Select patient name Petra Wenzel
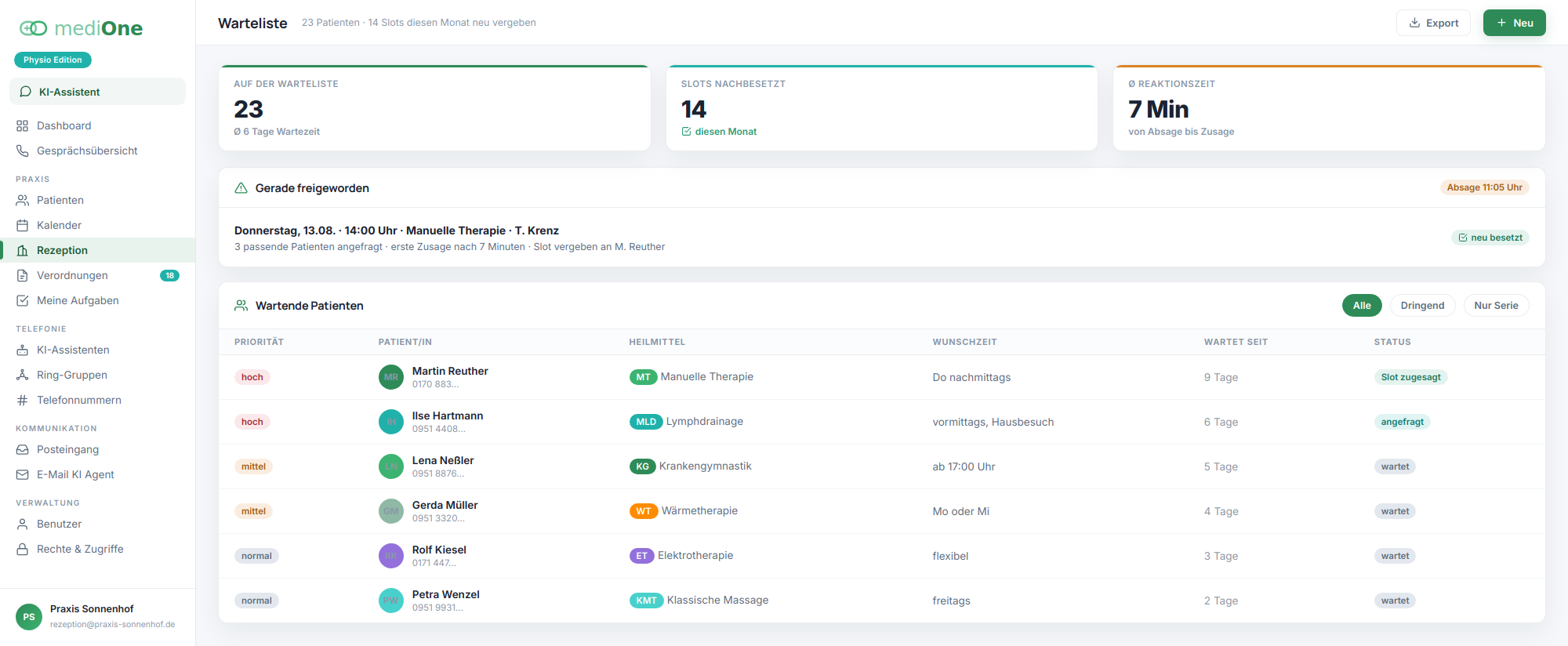1568x646 pixels. tap(446, 594)
